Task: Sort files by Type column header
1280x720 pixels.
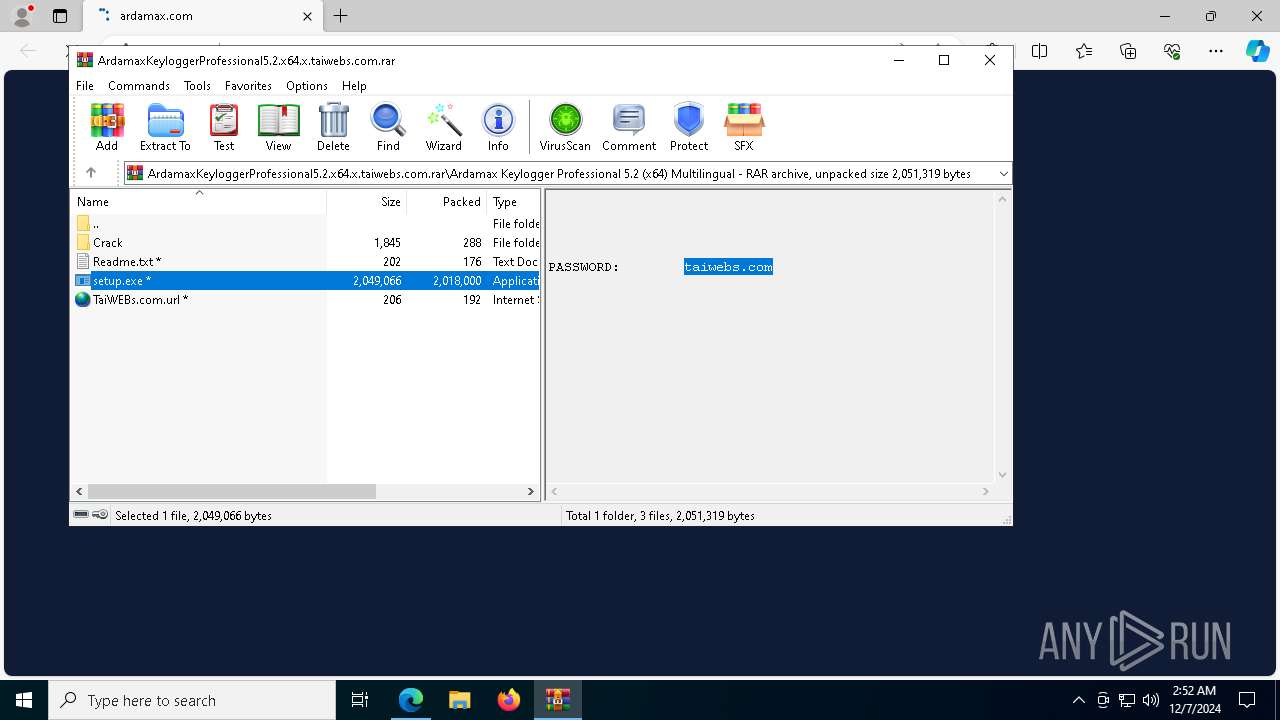Action: (x=514, y=201)
